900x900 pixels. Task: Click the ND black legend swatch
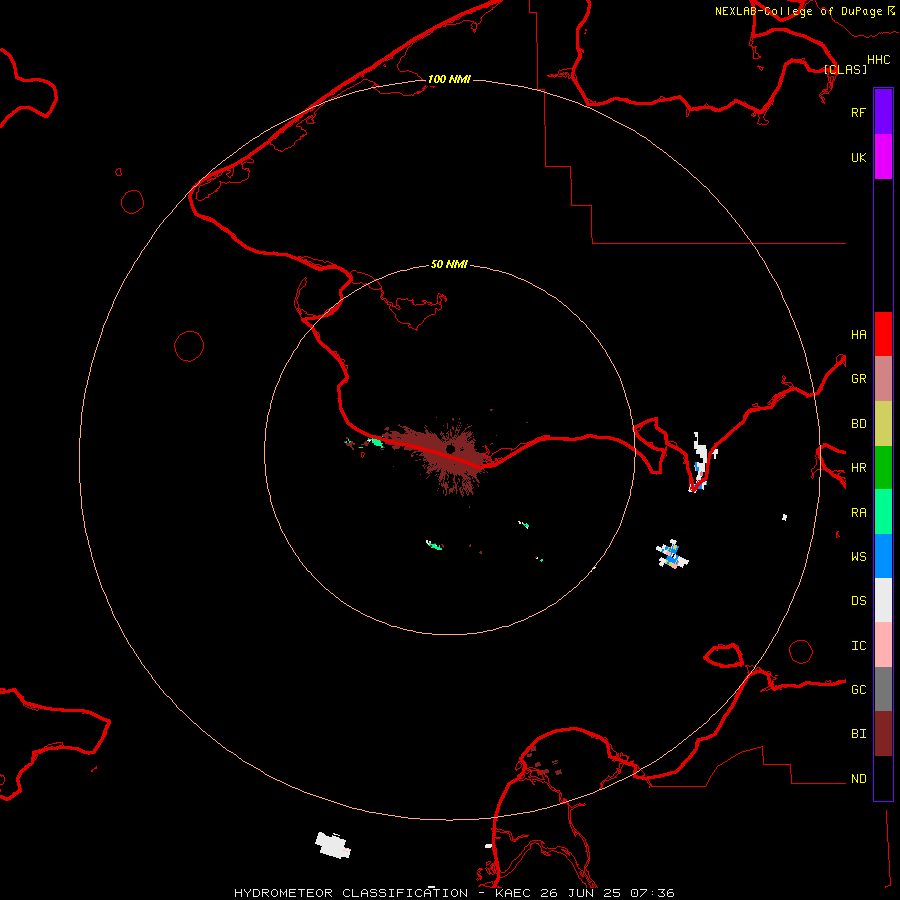point(883,778)
